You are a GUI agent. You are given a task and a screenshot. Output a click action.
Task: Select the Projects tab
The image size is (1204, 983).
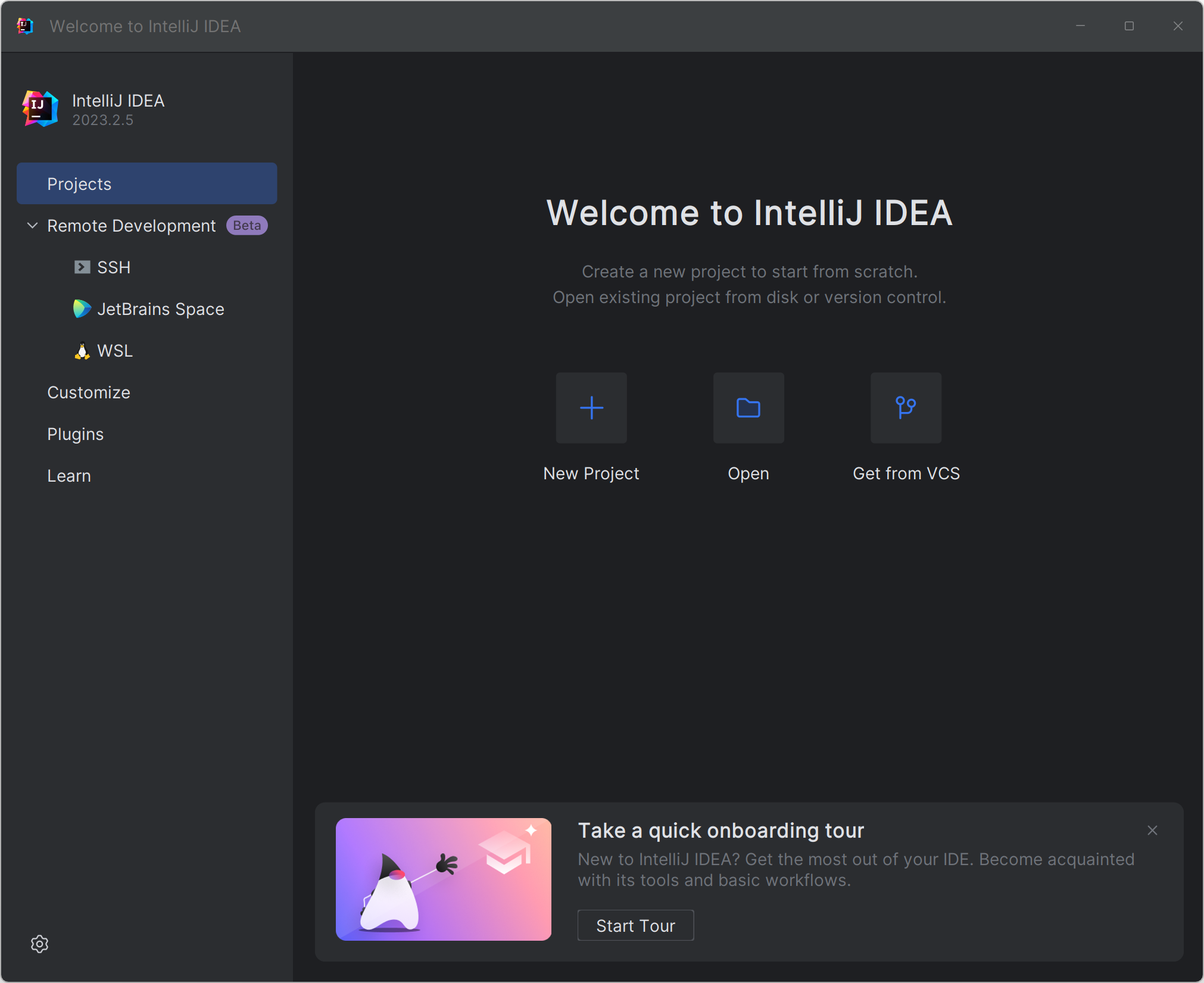tap(147, 184)
